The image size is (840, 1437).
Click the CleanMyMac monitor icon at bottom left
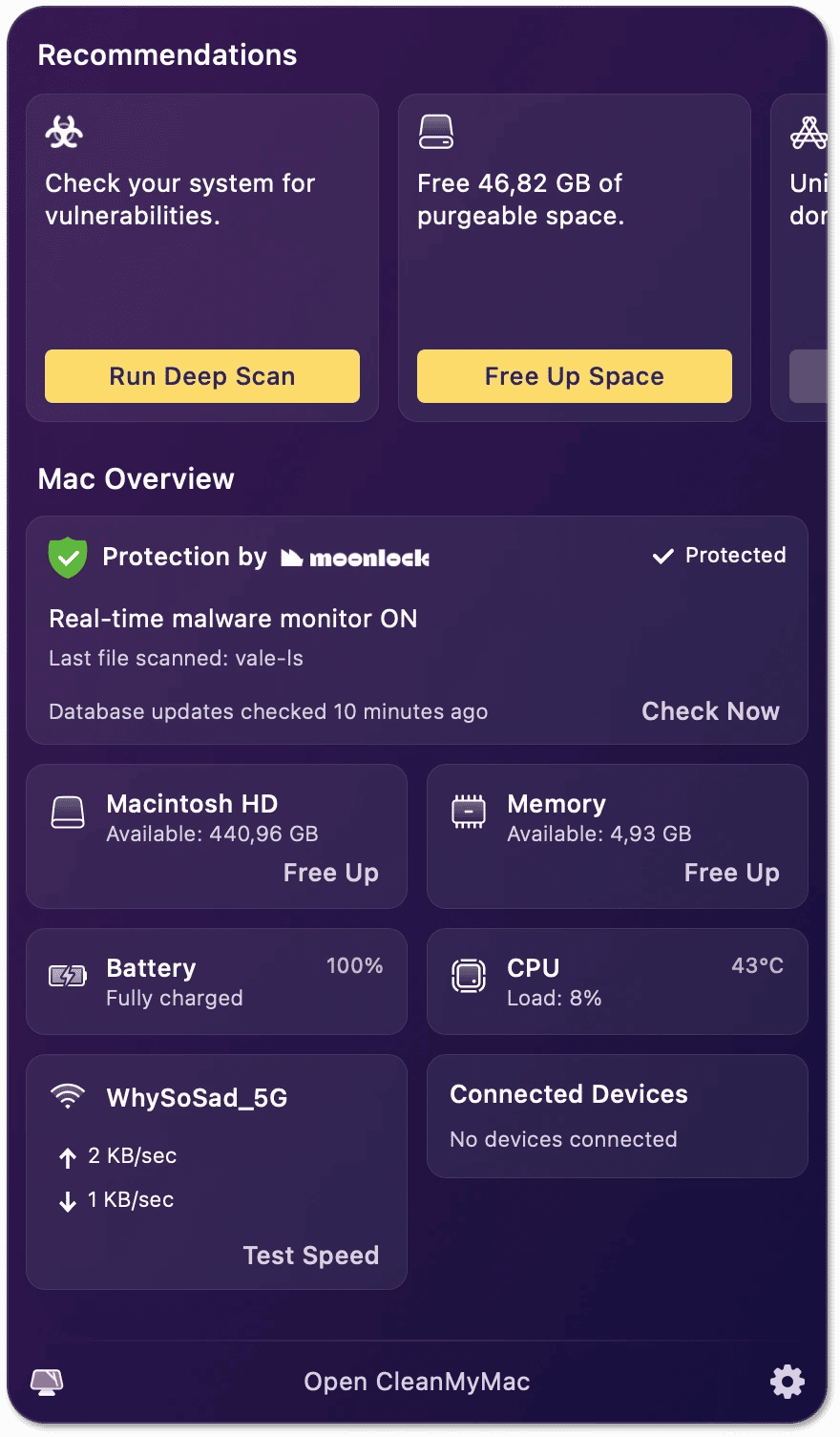pyautogui.click(x=47, y=1382)
